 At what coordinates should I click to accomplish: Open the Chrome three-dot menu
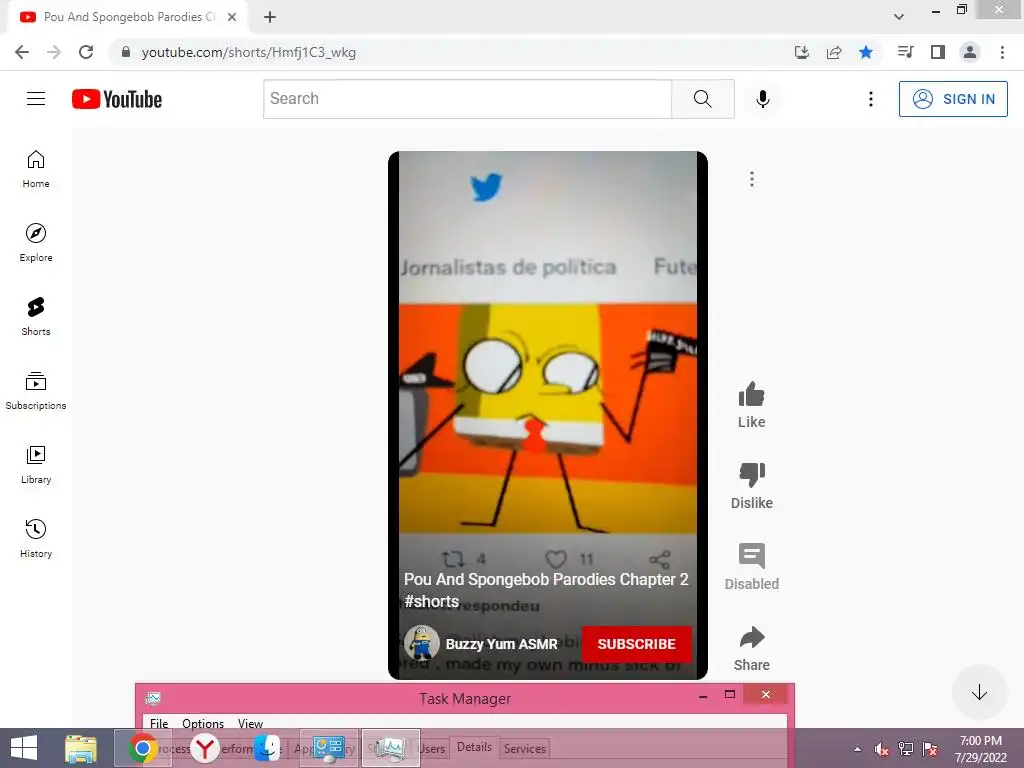pyautogui.click(x=1002, y=52)
